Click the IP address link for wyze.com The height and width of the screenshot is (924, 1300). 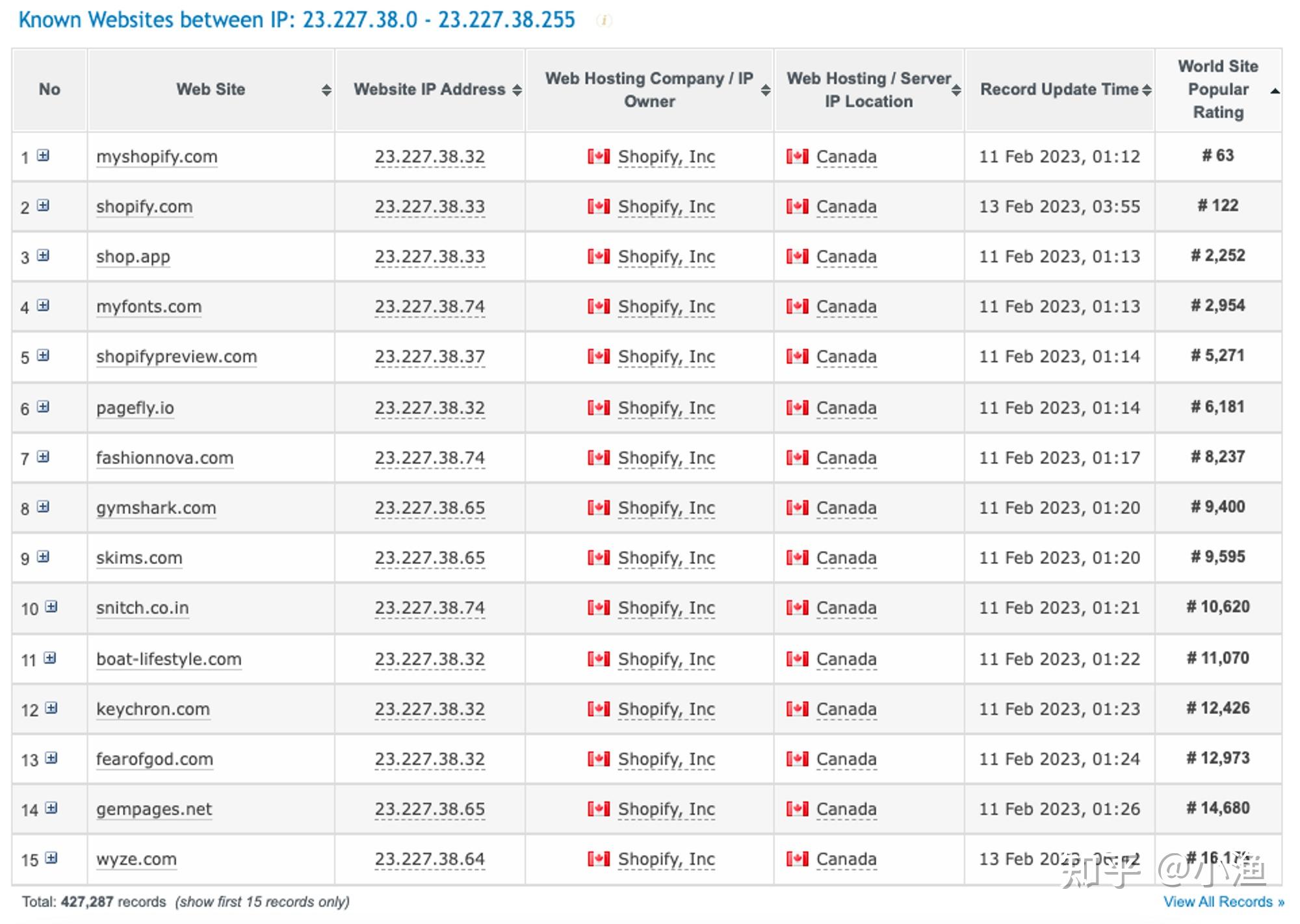[x=430, y=859]
